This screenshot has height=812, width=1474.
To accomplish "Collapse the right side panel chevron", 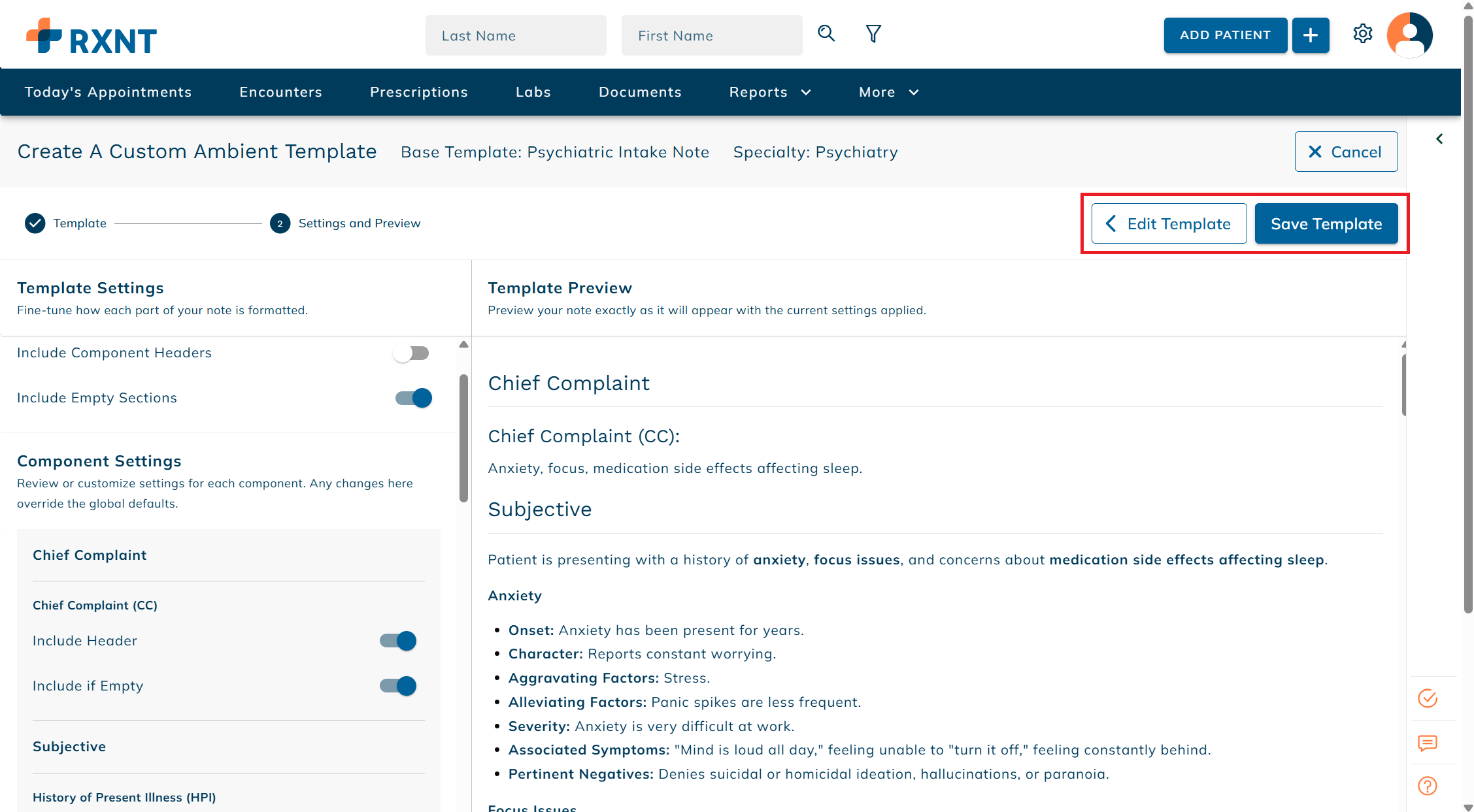I will pos(1439,139).
